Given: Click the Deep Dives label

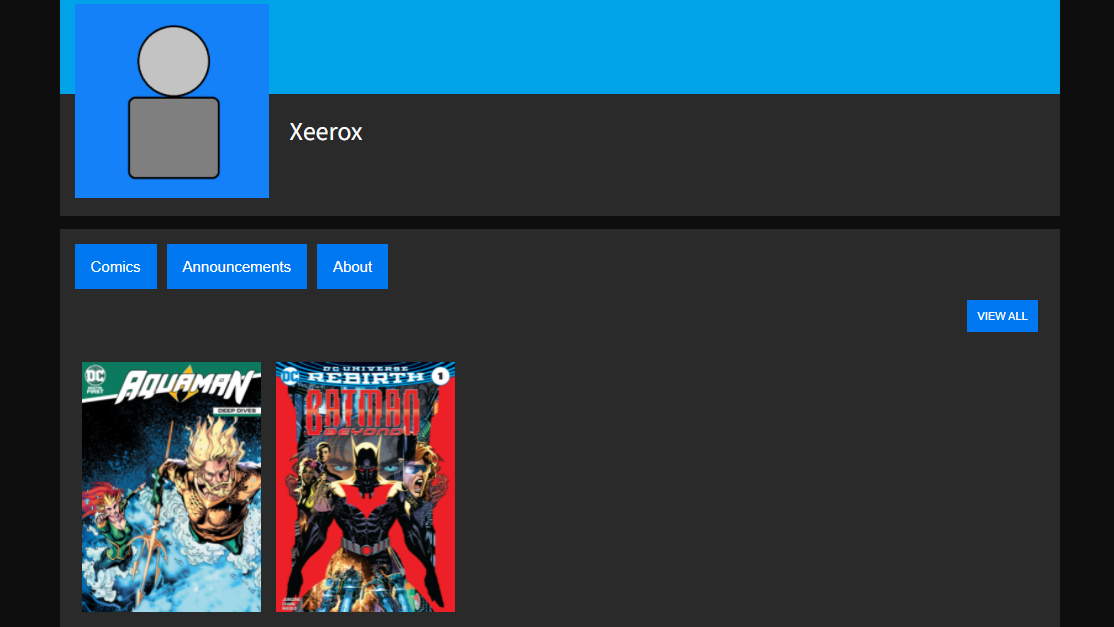Looking at the screenshot, I should tap(237, 411).
